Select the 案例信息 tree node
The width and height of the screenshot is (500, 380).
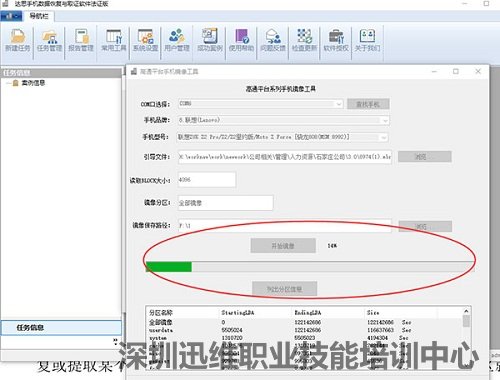[x=33, y=83]
